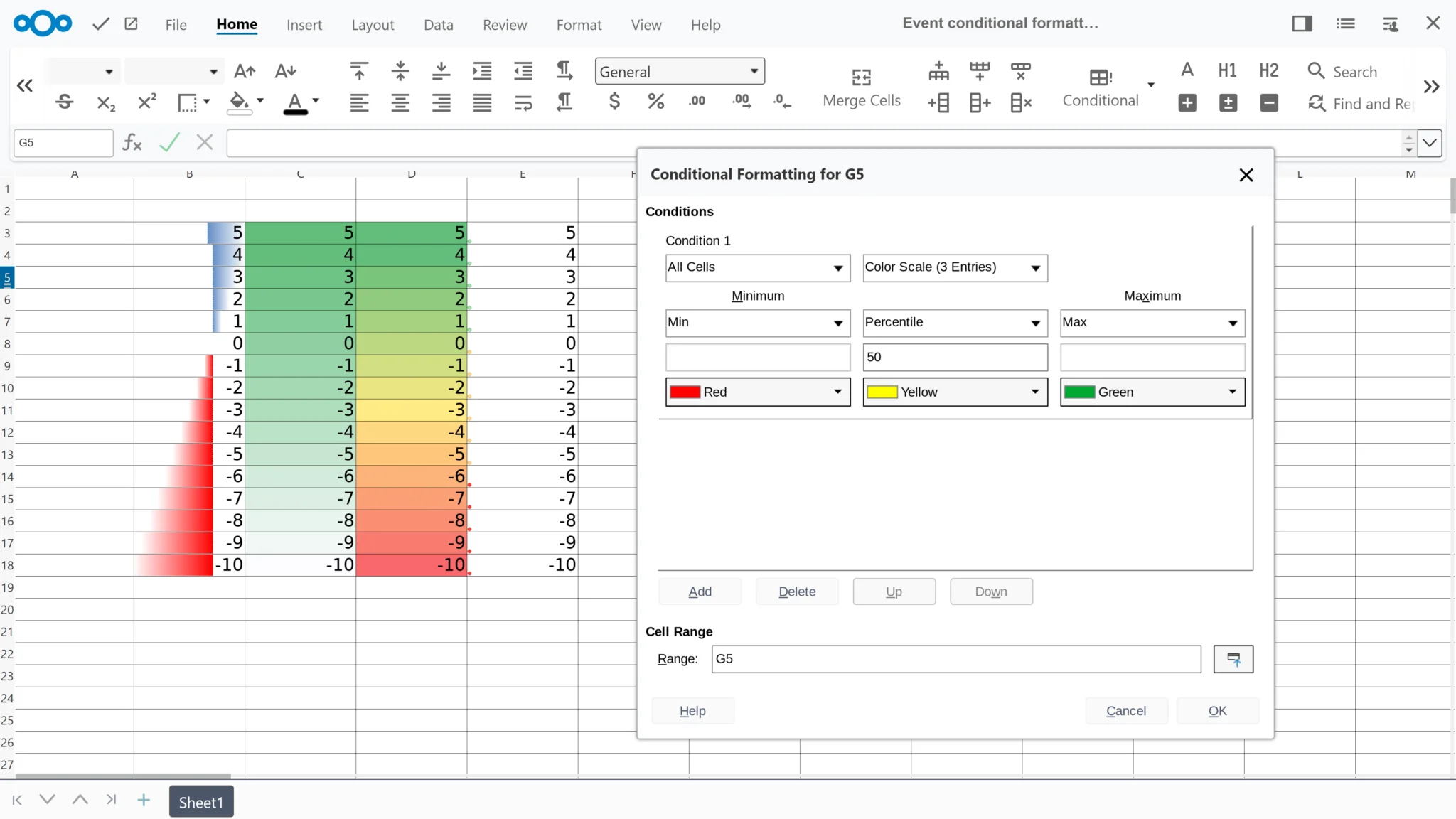Select the Yellow color swatch dropdown
This screenshot has width=1456, height=819.
pyautogui.click(x=954, y=392)
